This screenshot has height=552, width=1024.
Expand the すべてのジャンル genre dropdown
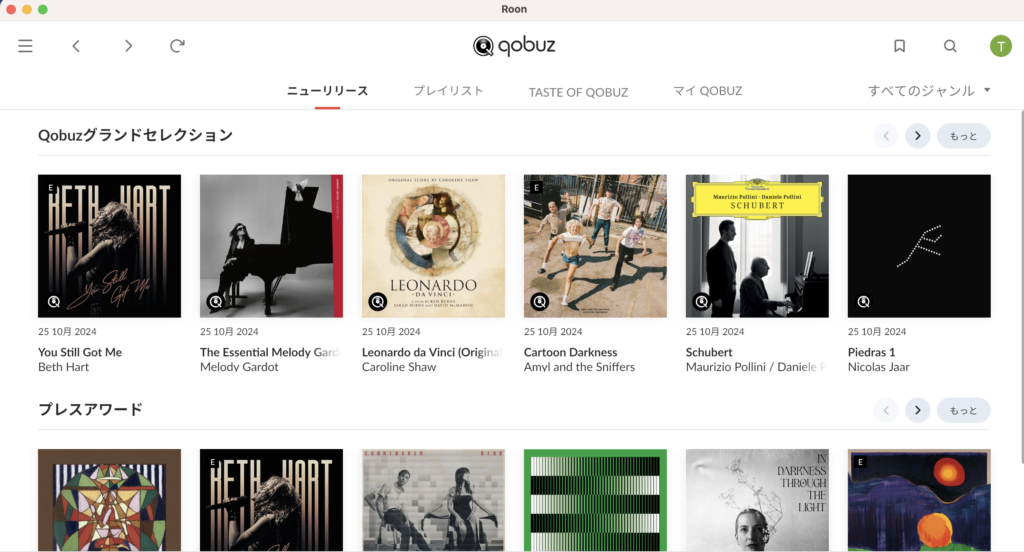pyautogui.click(x=929, y=91)
